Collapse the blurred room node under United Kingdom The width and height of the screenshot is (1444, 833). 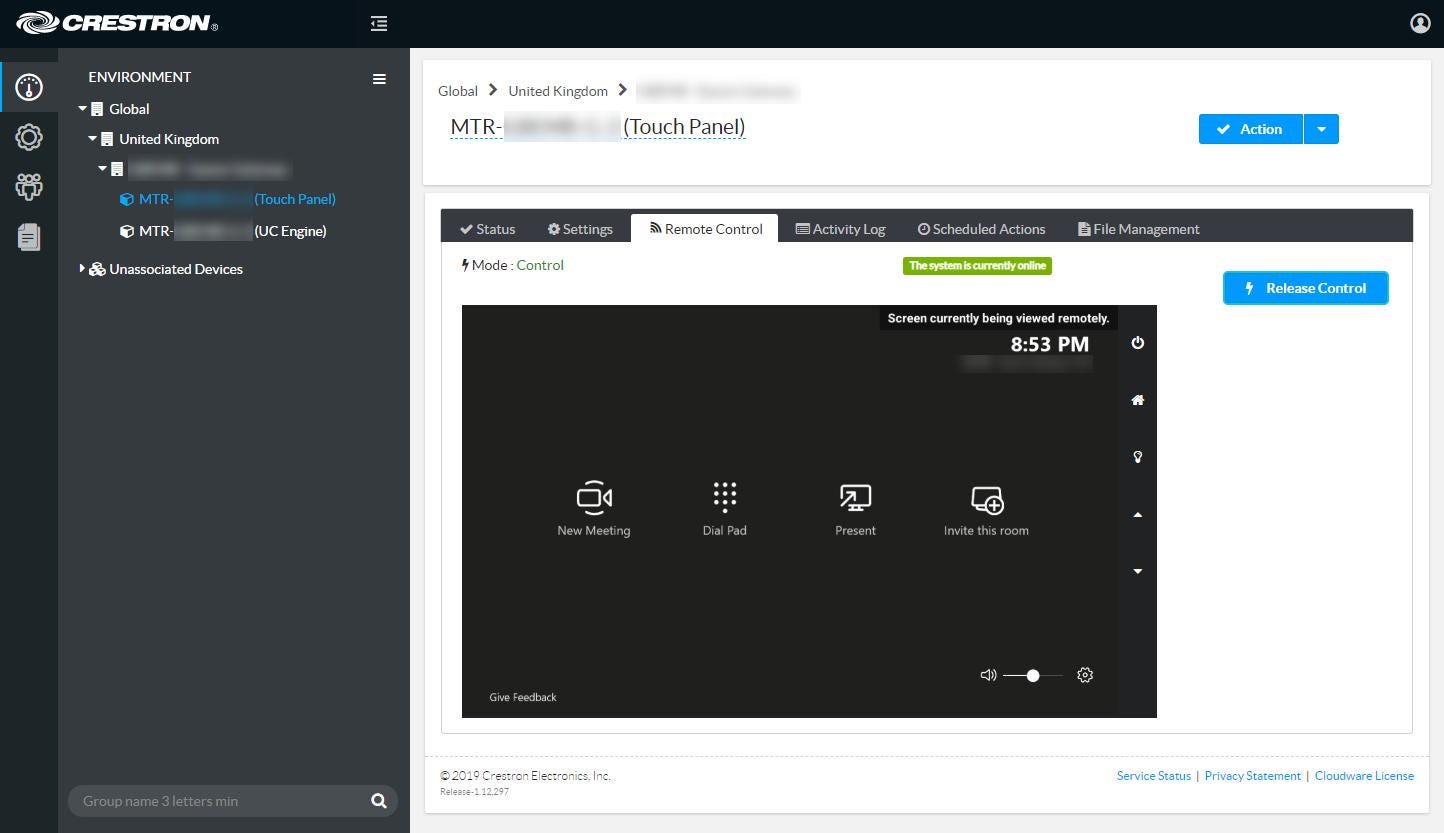coord(103,169)
